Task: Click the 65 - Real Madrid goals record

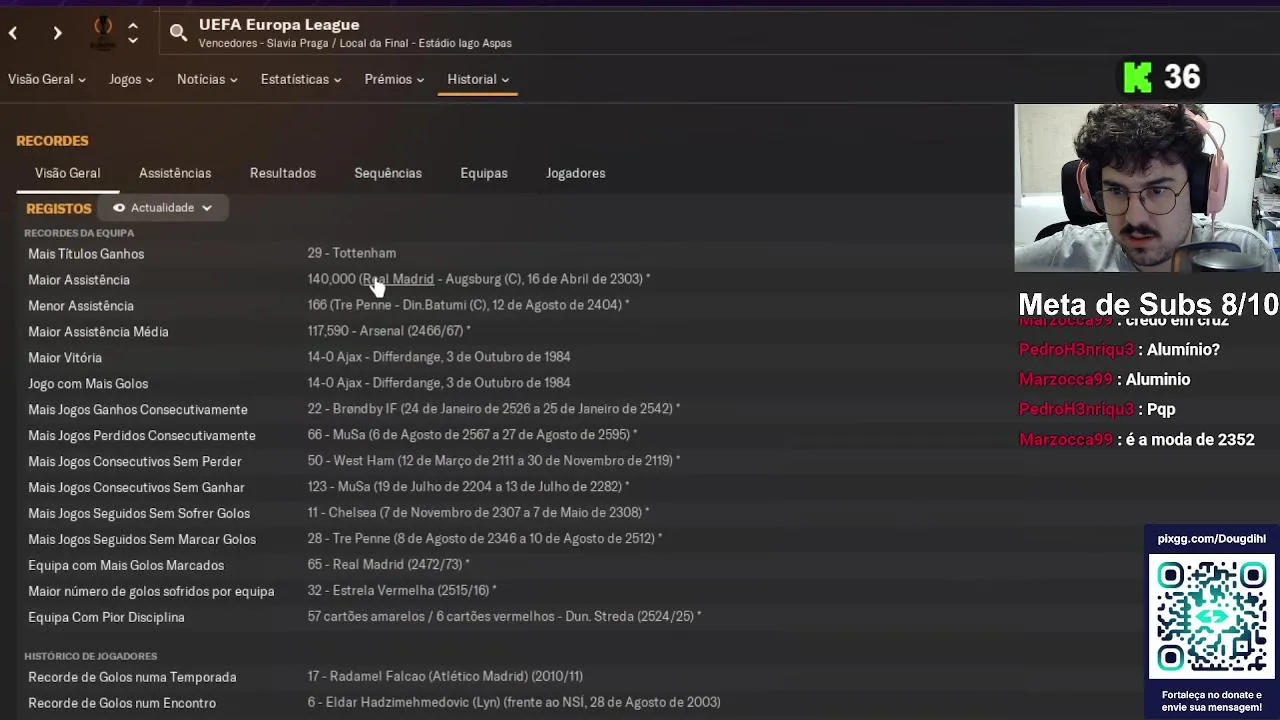Action: pyautogui.click(x=388, y=565)
